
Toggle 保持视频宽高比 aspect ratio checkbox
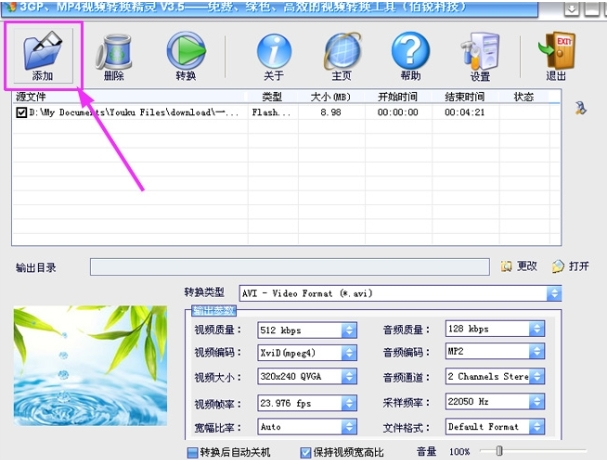point(306,452)
